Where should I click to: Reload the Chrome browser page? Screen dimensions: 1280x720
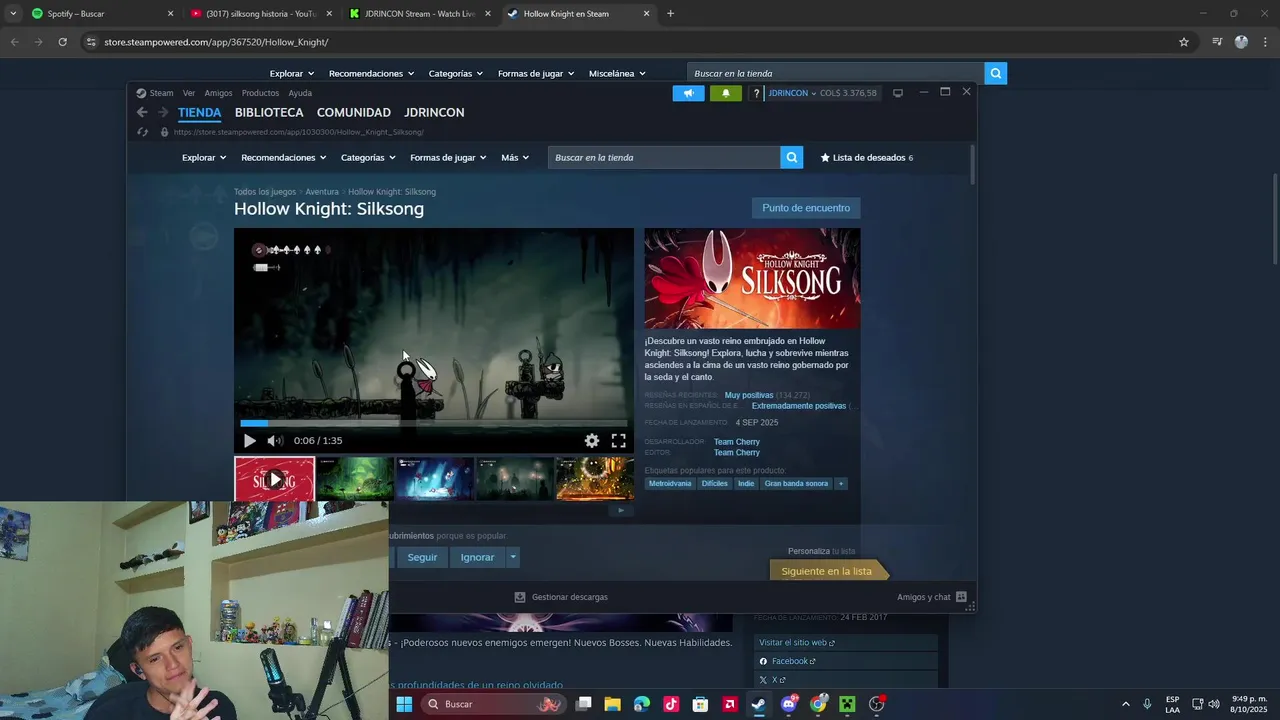point(62,42)
